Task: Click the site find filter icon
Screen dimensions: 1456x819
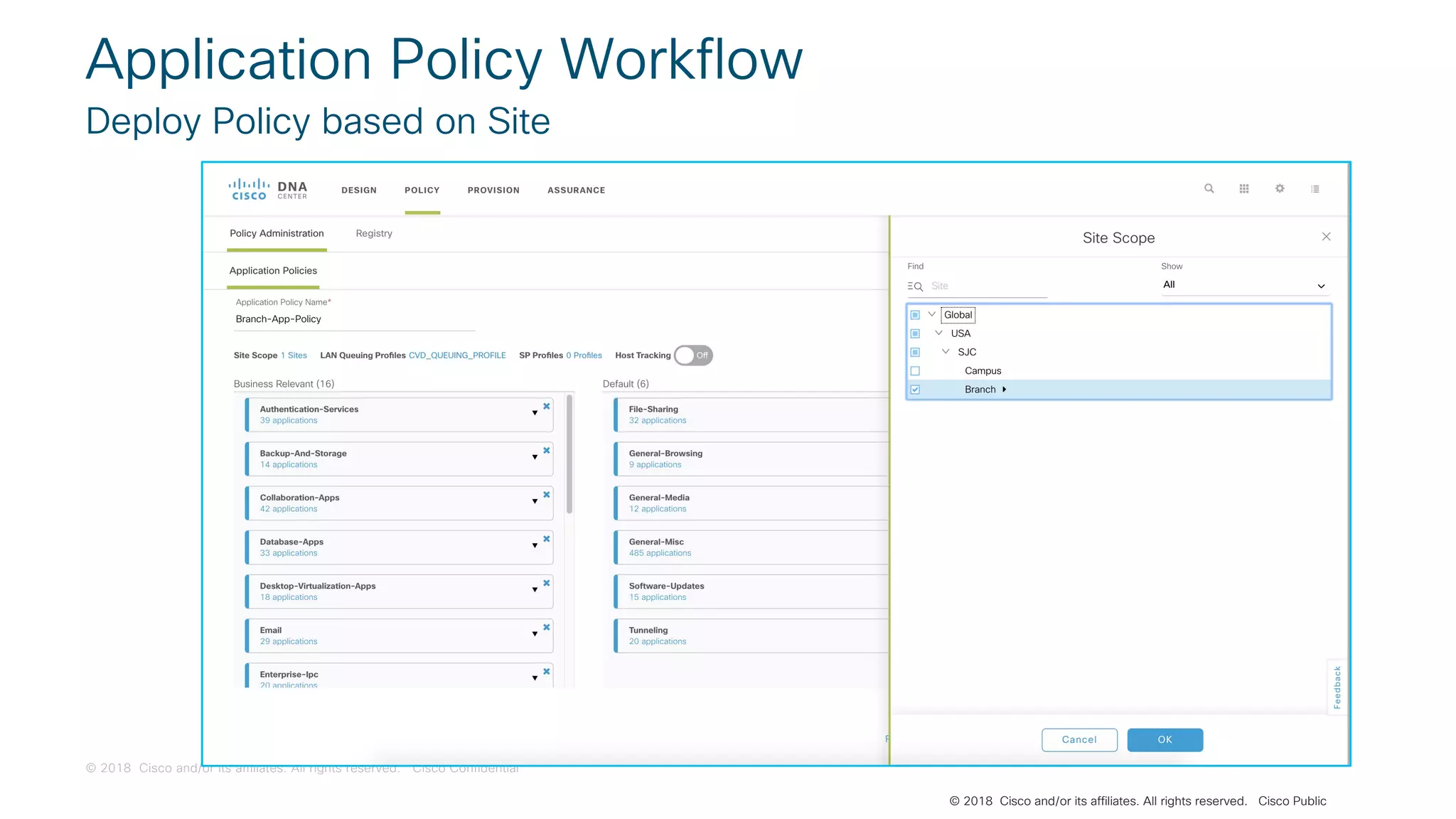Action: pyautogui.click(x=915, y=286)
